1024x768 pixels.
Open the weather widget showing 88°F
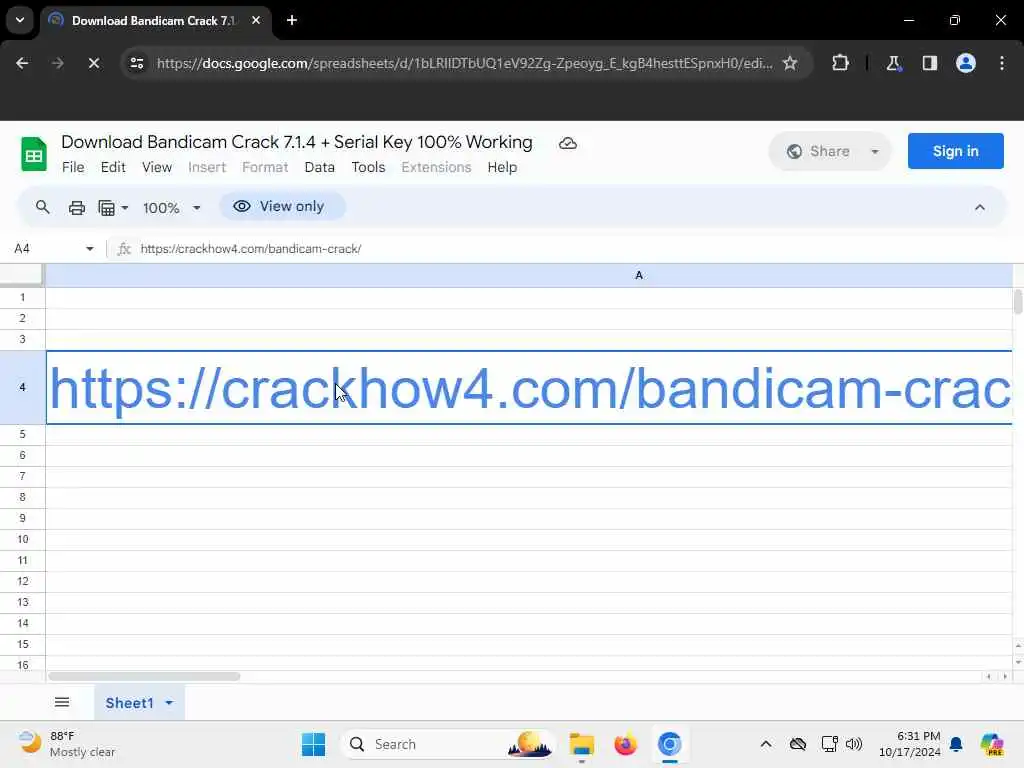(x=66, y=744)
